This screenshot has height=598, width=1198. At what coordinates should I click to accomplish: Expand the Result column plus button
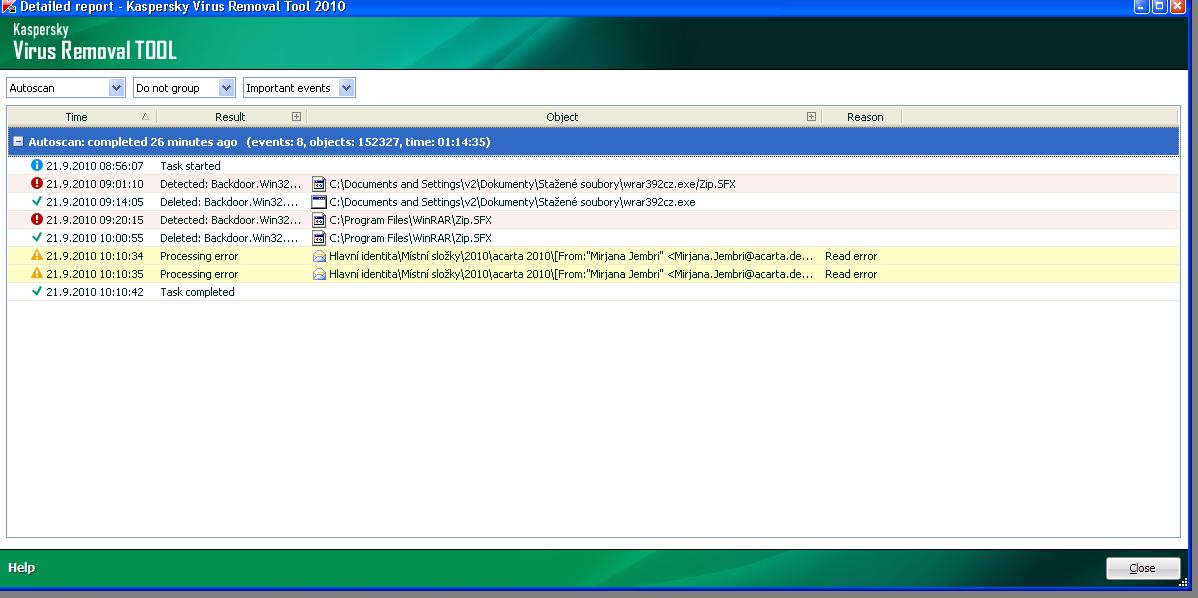pos(296,117)
